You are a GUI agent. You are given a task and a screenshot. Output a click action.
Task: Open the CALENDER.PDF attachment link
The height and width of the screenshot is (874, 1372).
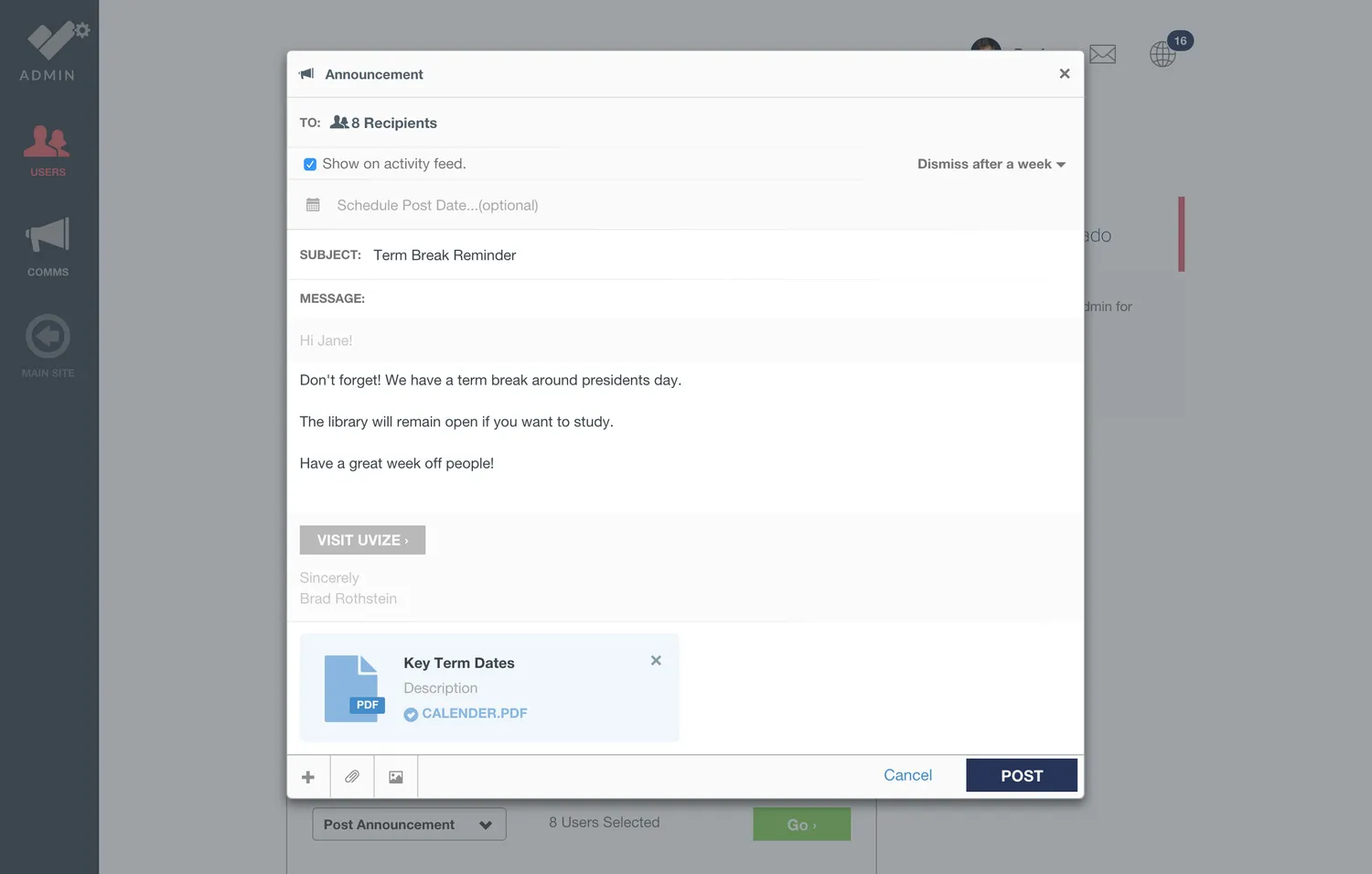coord(474,714)
